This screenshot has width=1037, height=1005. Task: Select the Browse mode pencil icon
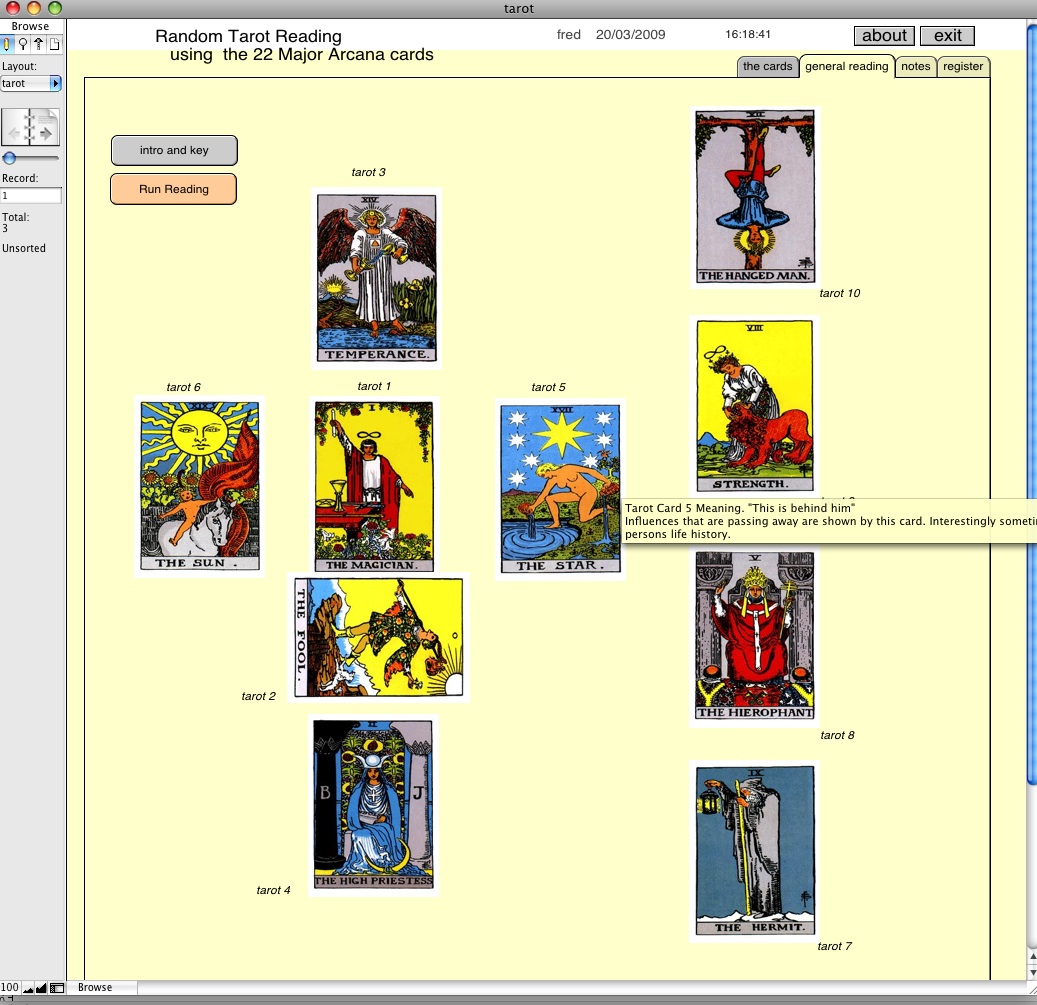(x=7, y=44)
